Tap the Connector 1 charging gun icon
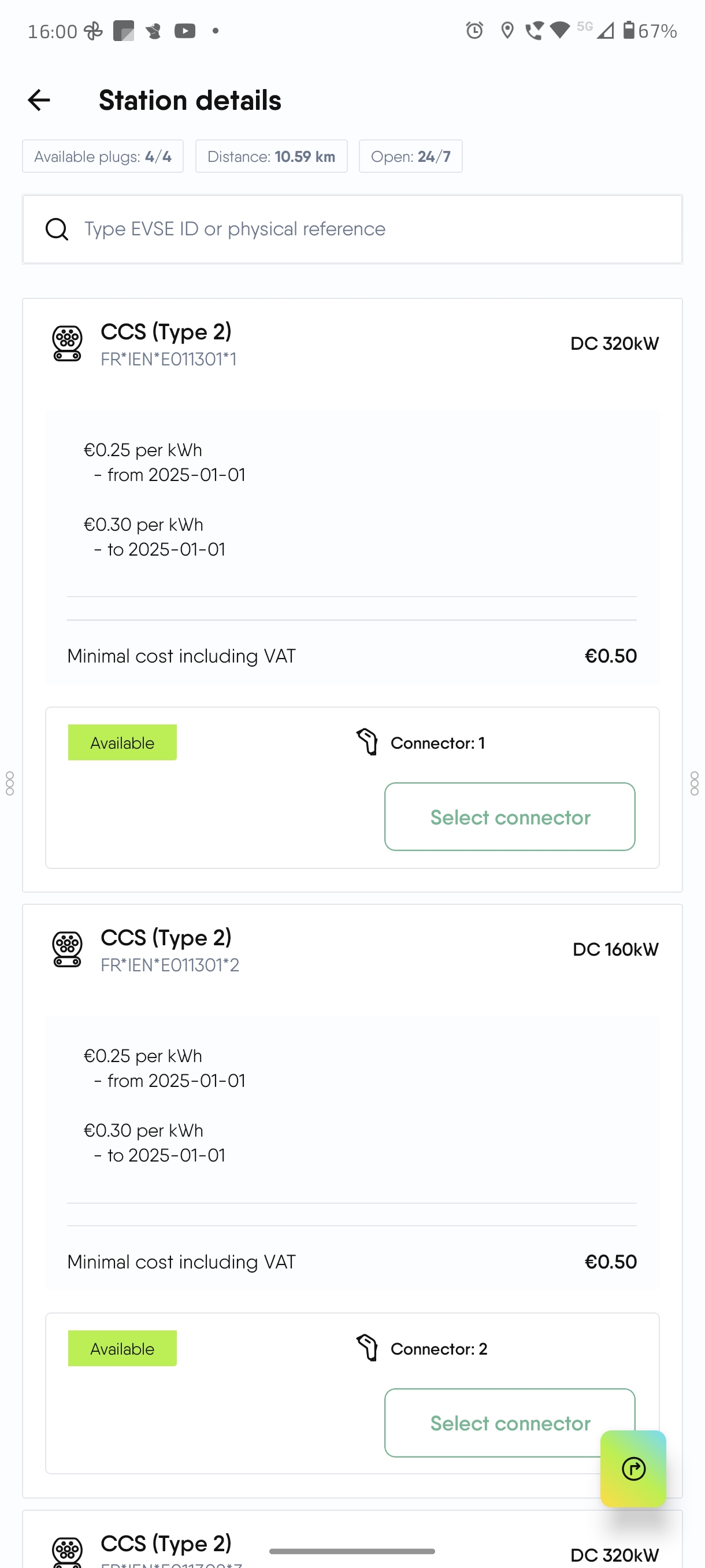Viewport: 705px width, 1568px height. [x=368, y=742]
